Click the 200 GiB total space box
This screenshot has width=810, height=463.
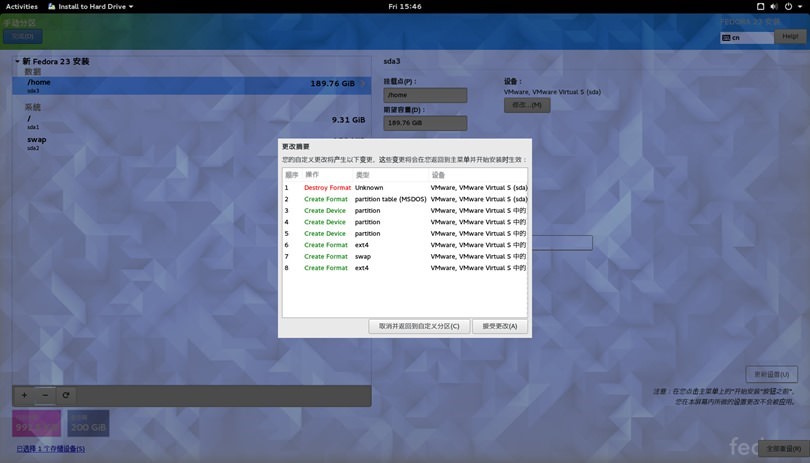88,423
